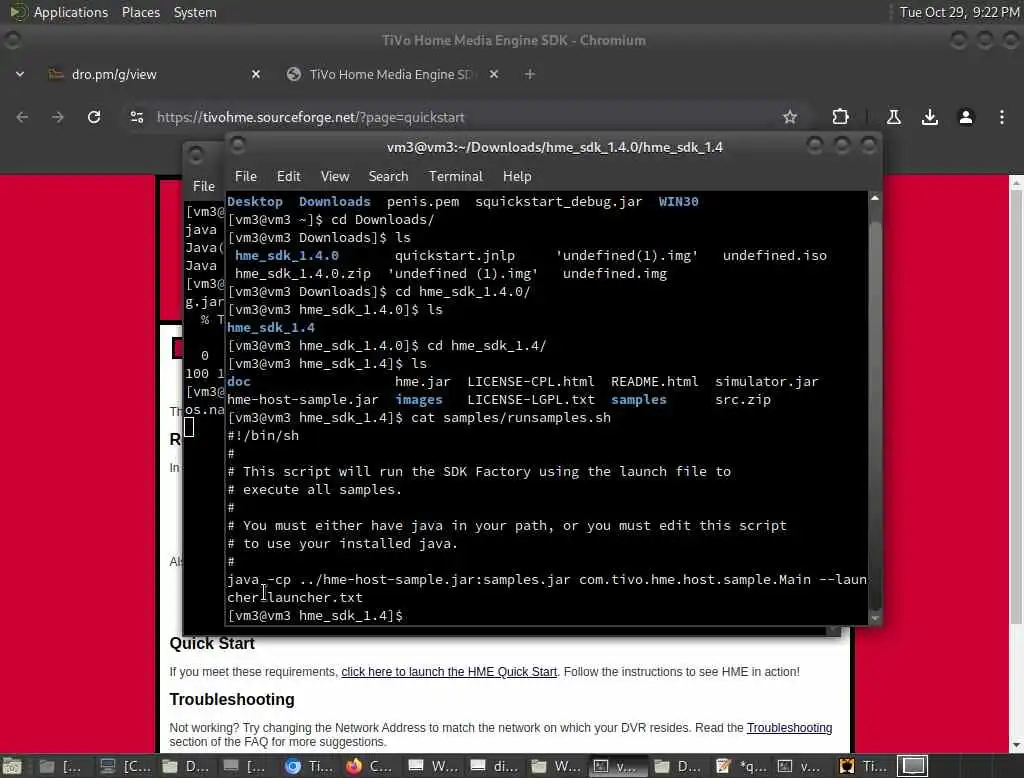1024x778 pixels.
Task: Close the dro.pm/g/view tab
Action: [255, 74]
